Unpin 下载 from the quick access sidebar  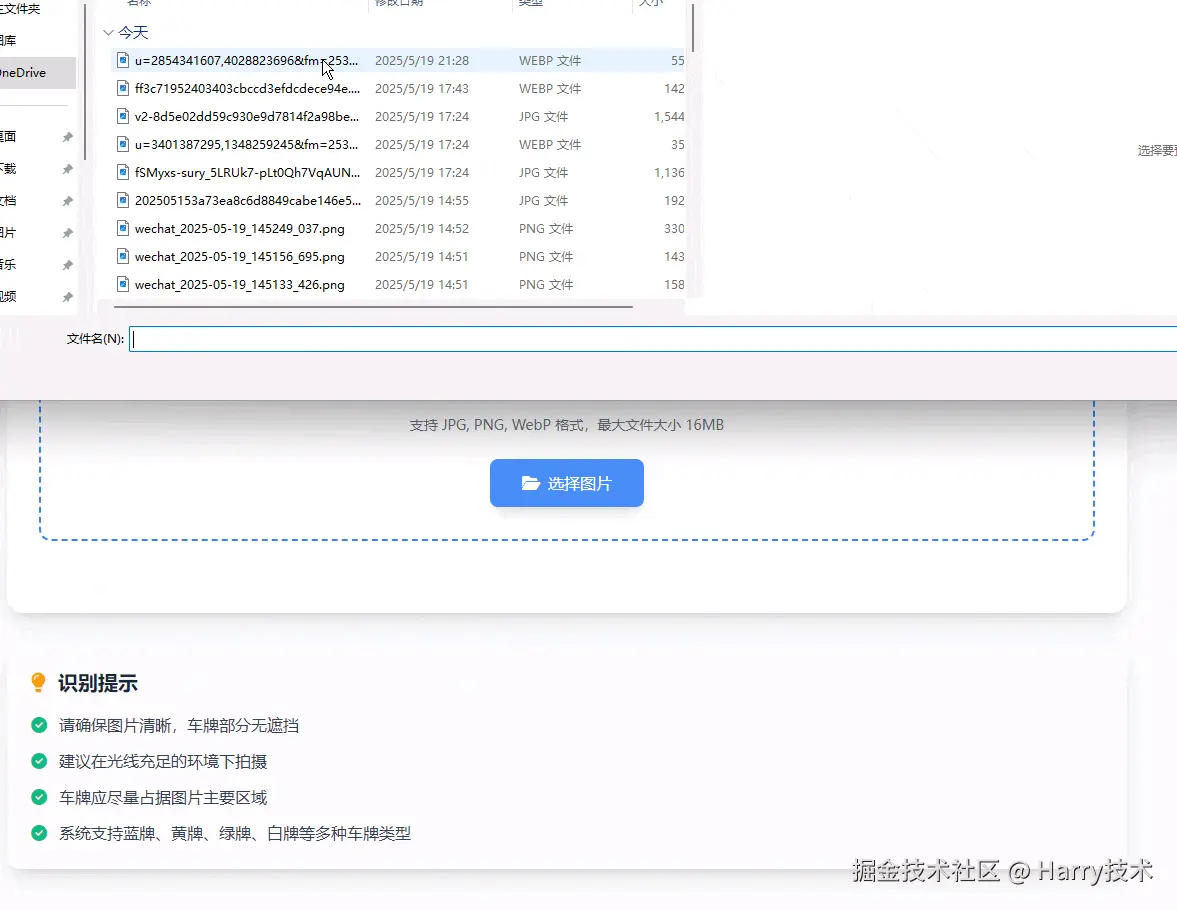67,167
